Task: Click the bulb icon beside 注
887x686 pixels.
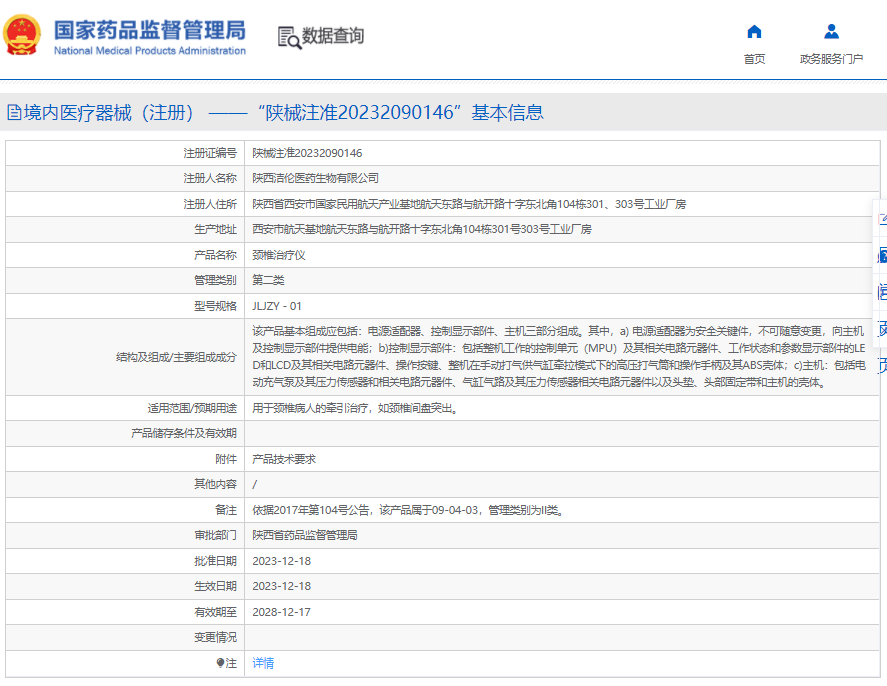Action: (x=220, y=663)
